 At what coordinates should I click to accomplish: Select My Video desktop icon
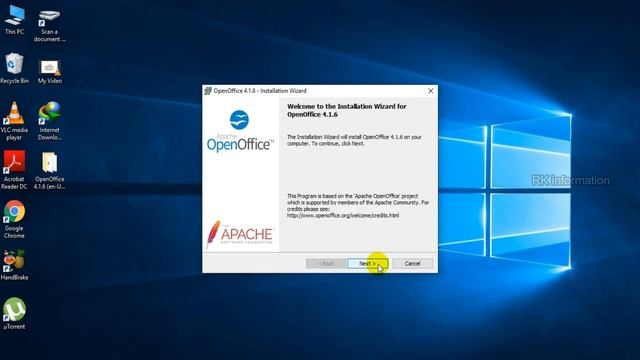tap(50, 71)
